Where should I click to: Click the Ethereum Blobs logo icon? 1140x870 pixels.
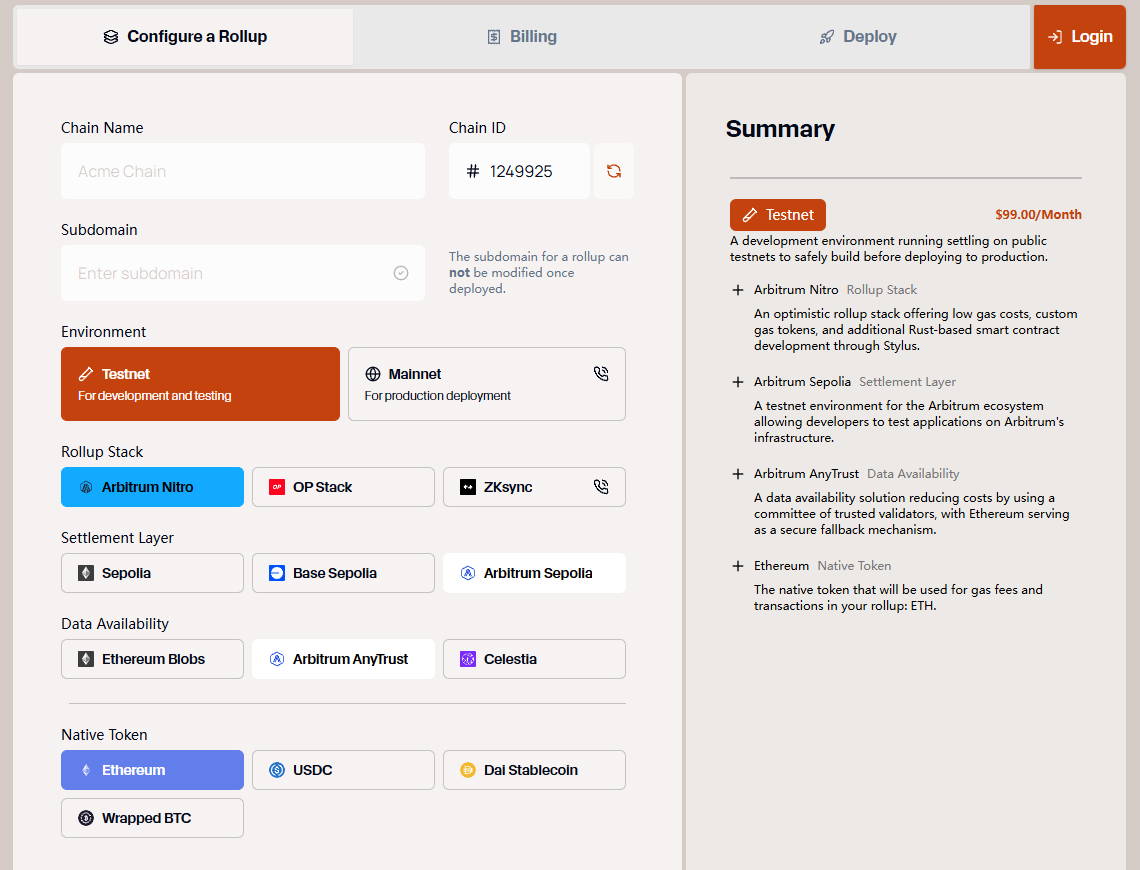pyautogui.click(x=86, y=659)
